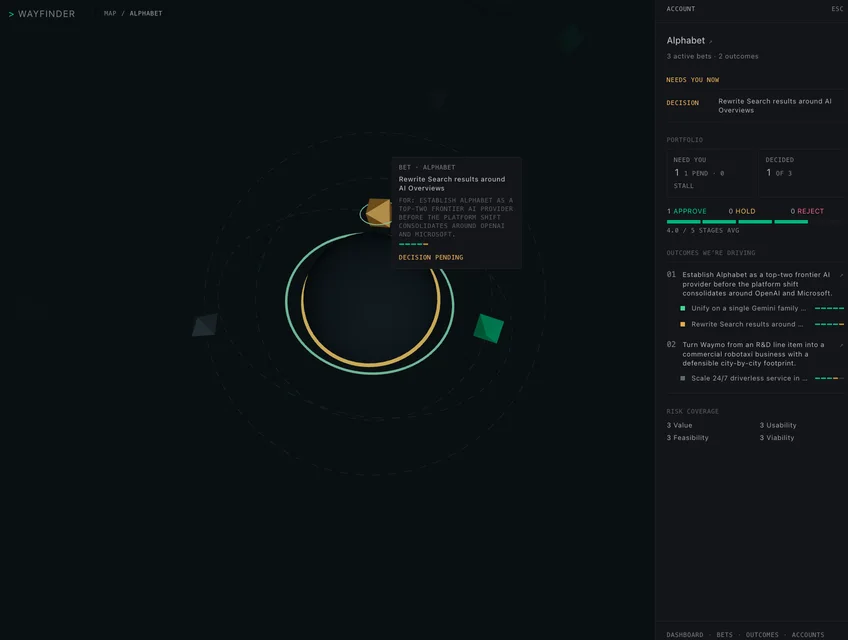Image resolution: width=848 pixels, height=640 pixels.
Task: Click green status square for Unify Gemini bet
Action: pyautogui.click(x=683, y=308)
